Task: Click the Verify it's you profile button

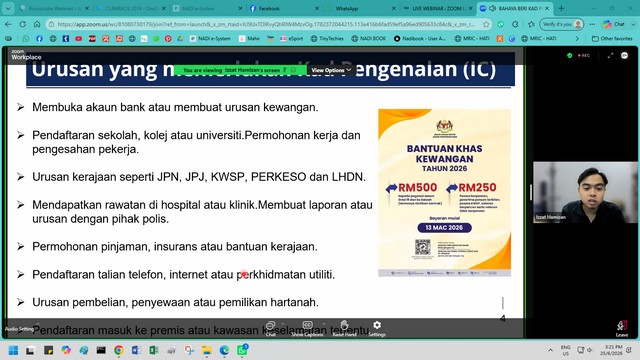Action: pyautogui.click(x=561, y=24)
